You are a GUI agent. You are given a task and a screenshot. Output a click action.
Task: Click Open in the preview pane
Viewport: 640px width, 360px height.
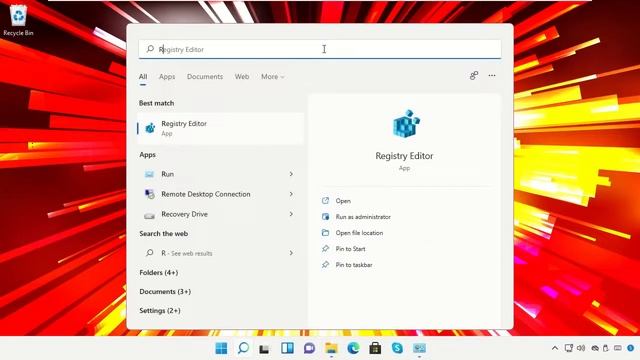tap(343, 201)
